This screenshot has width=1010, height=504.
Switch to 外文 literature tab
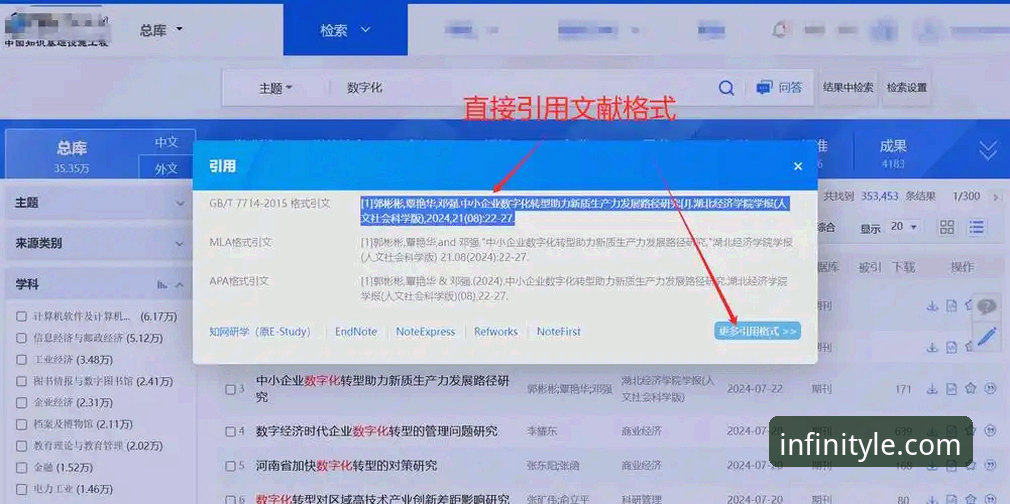pyautogui.click(x=166, y=168)
